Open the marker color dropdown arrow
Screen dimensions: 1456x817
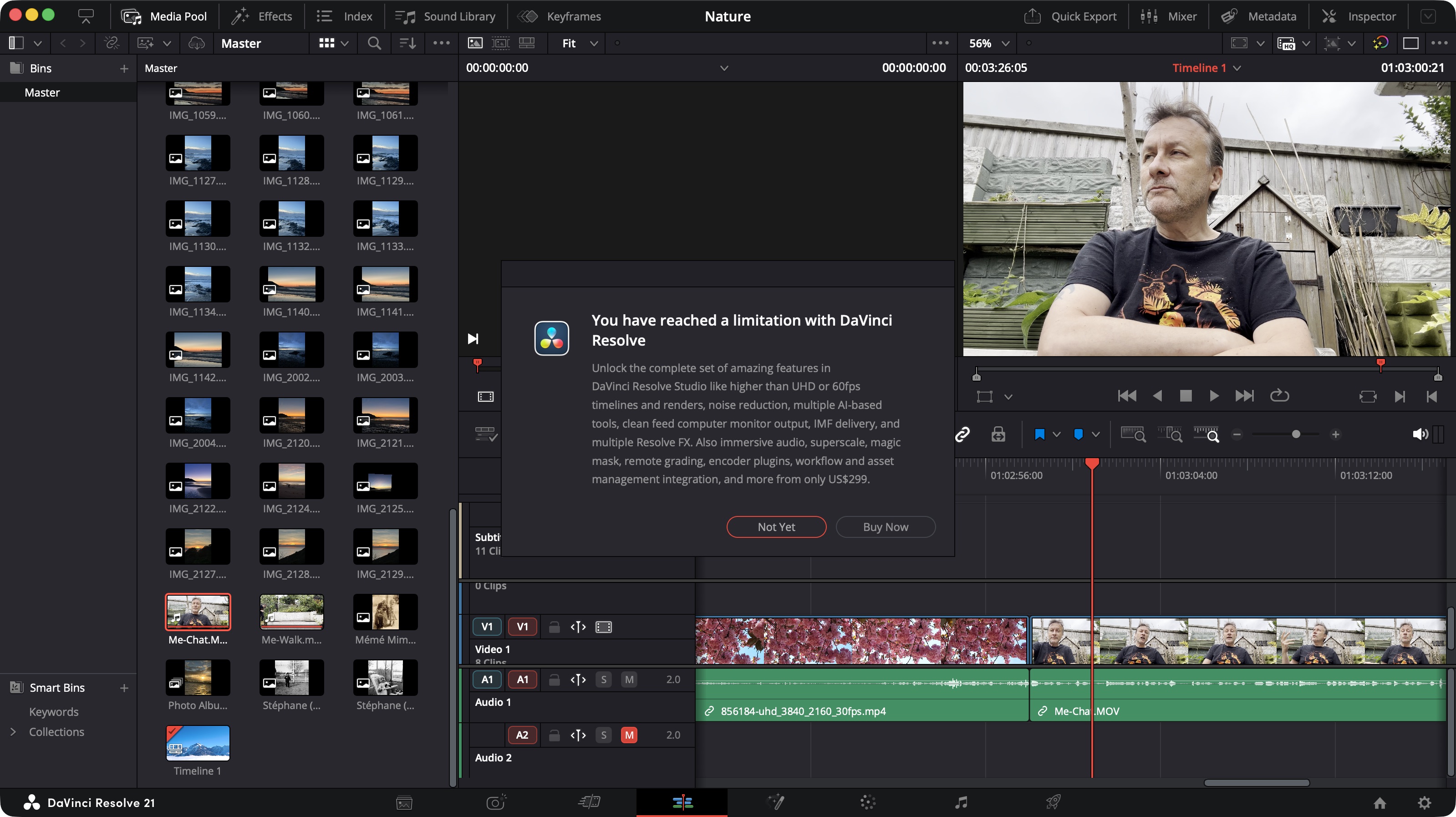tap(1096, 434)
